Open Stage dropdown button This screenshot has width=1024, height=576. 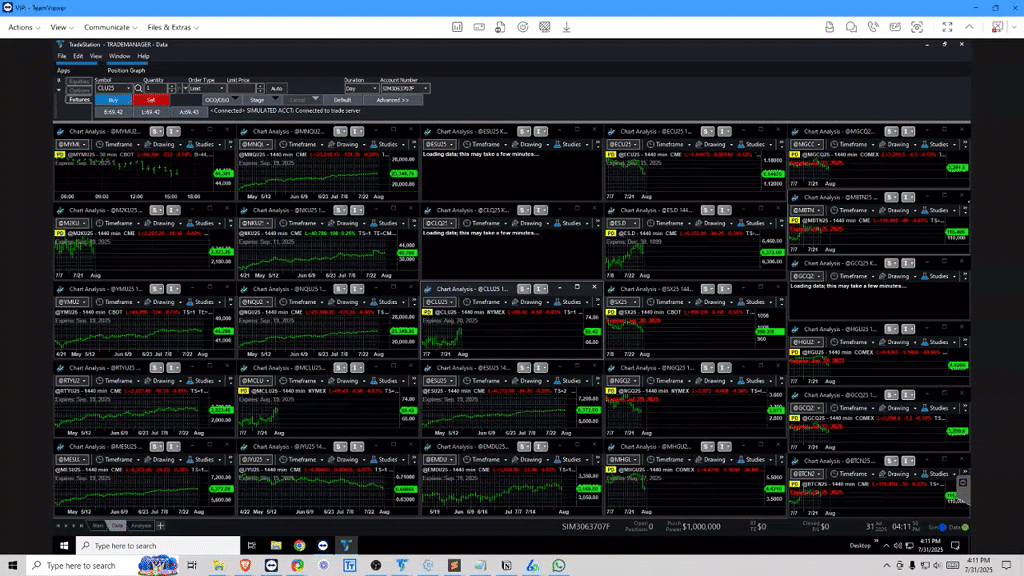click(x=261, y=100)
